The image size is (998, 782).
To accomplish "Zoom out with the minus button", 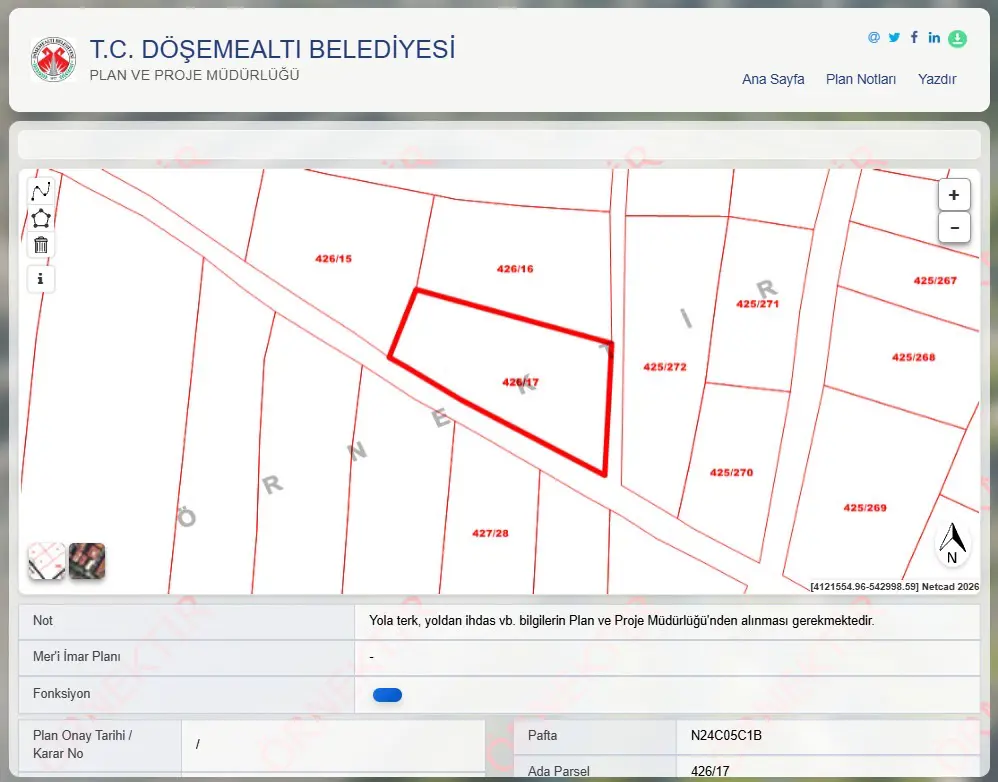I will [x=953, y=227].
